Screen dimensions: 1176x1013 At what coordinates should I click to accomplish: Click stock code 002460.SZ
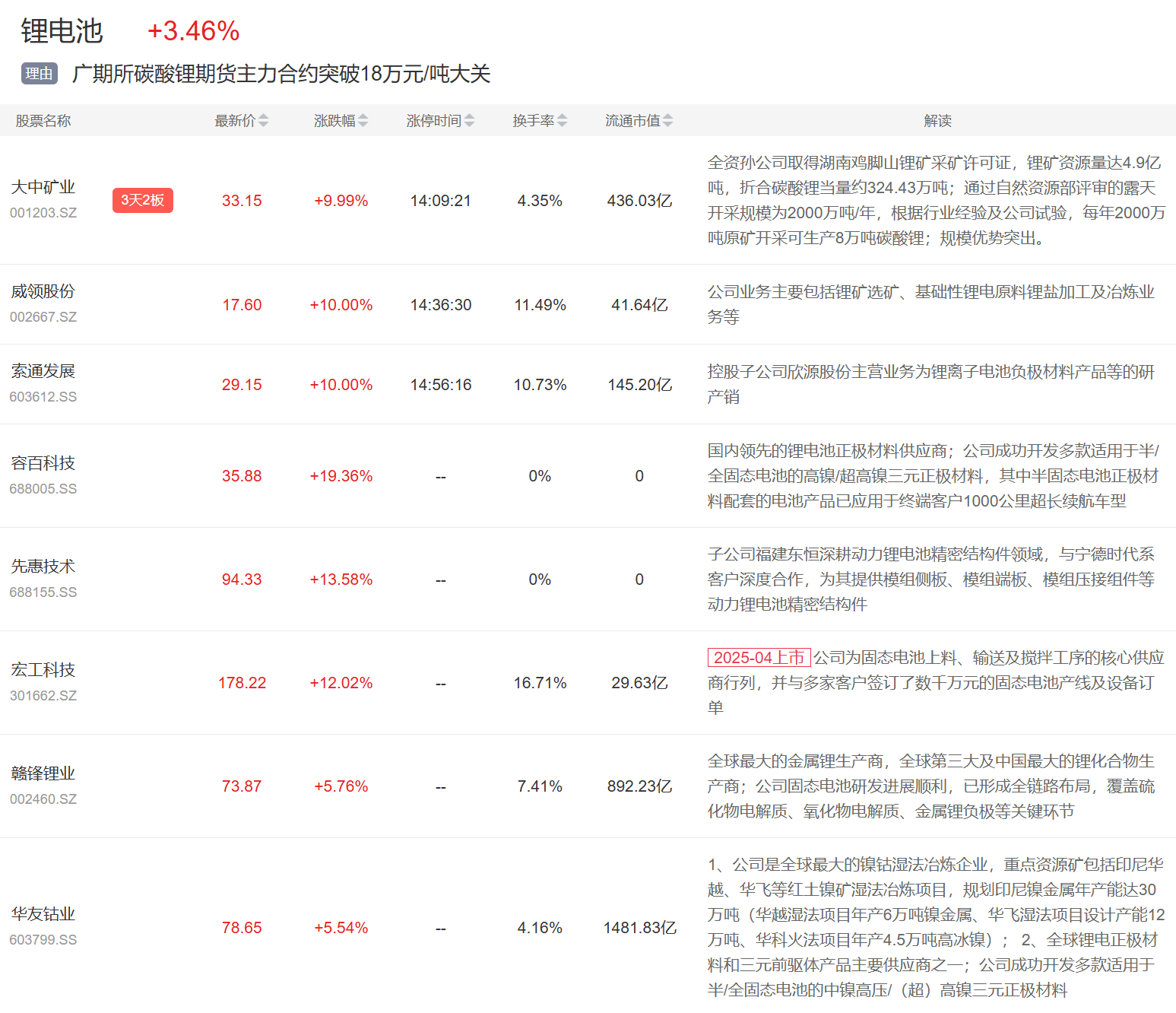[x=43, y=799]
